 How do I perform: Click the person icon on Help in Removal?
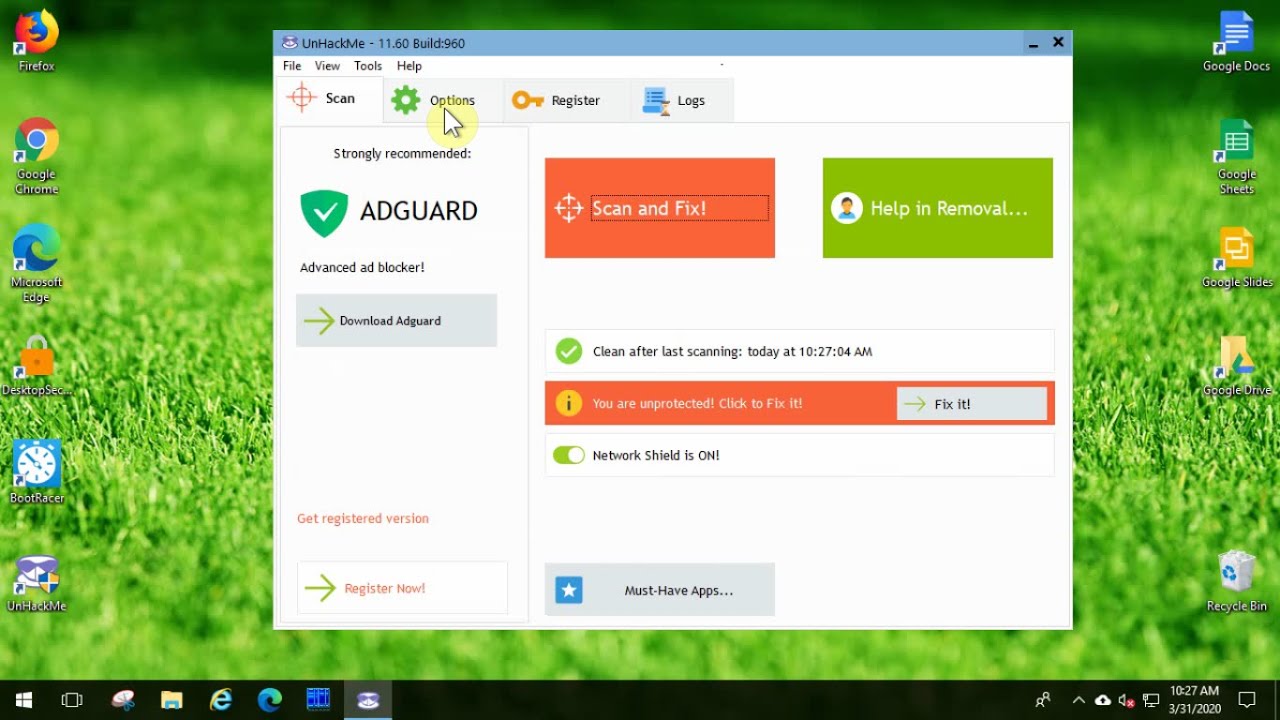(x=847, y=208)
